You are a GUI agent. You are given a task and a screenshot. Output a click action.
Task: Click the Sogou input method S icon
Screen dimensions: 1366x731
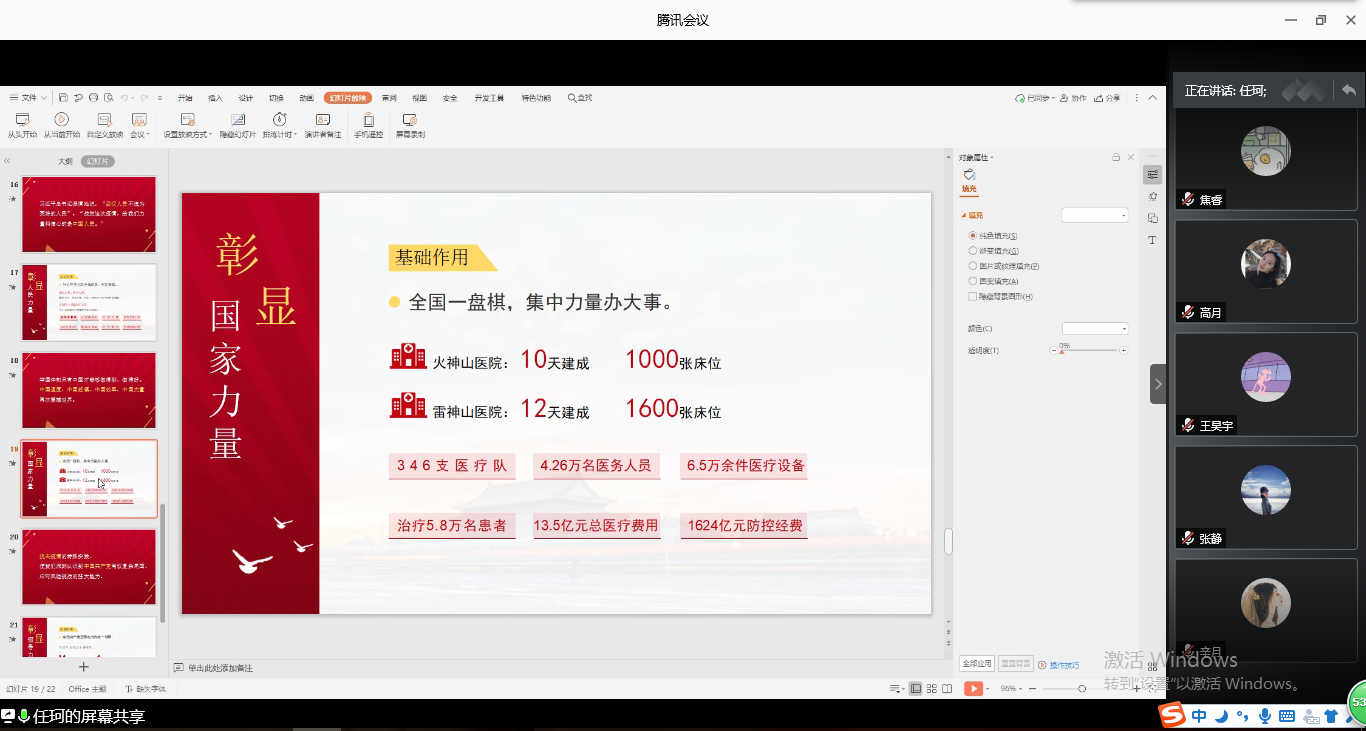tap(1172, 715)
